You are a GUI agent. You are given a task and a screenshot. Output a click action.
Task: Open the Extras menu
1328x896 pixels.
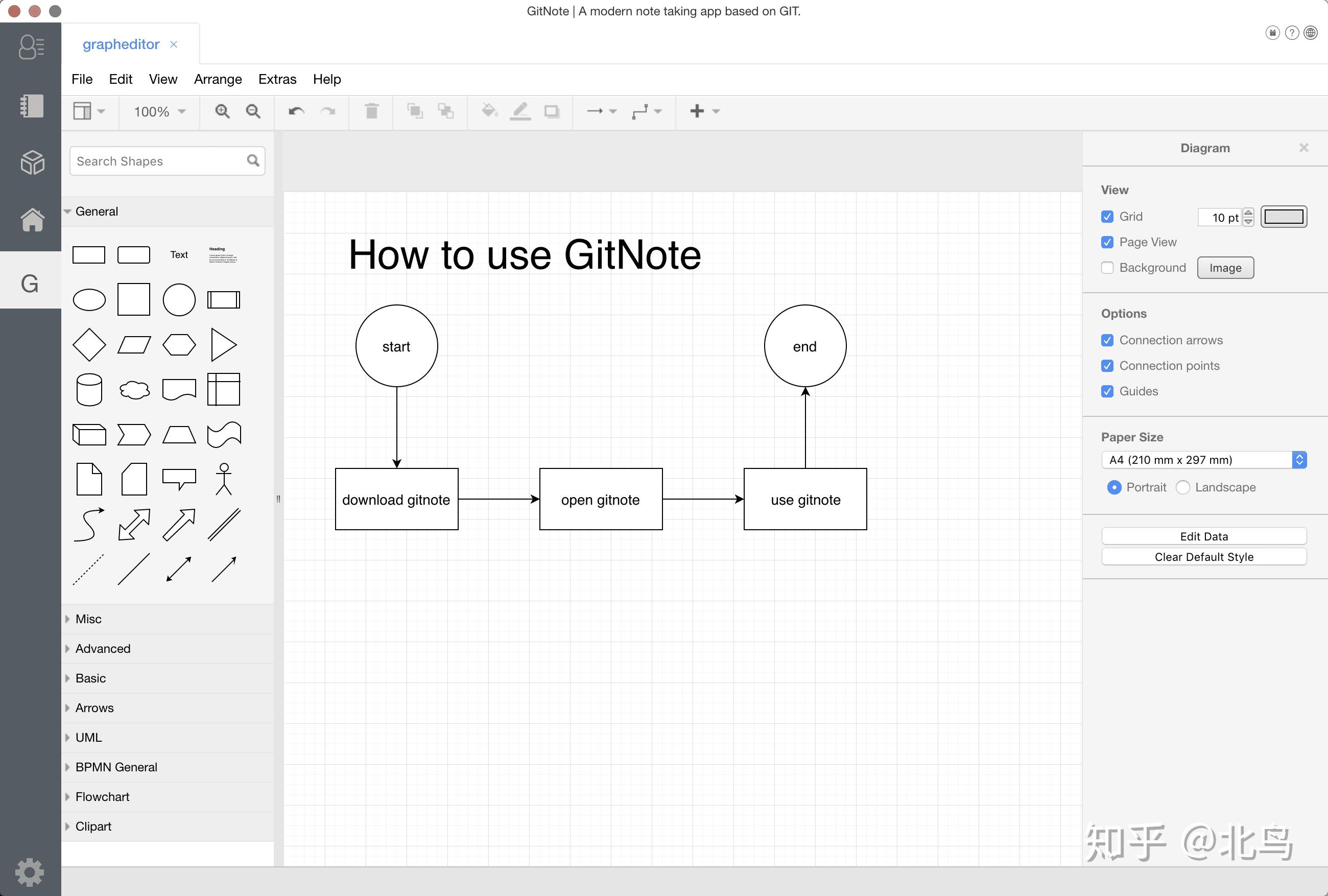click(276, 79)
